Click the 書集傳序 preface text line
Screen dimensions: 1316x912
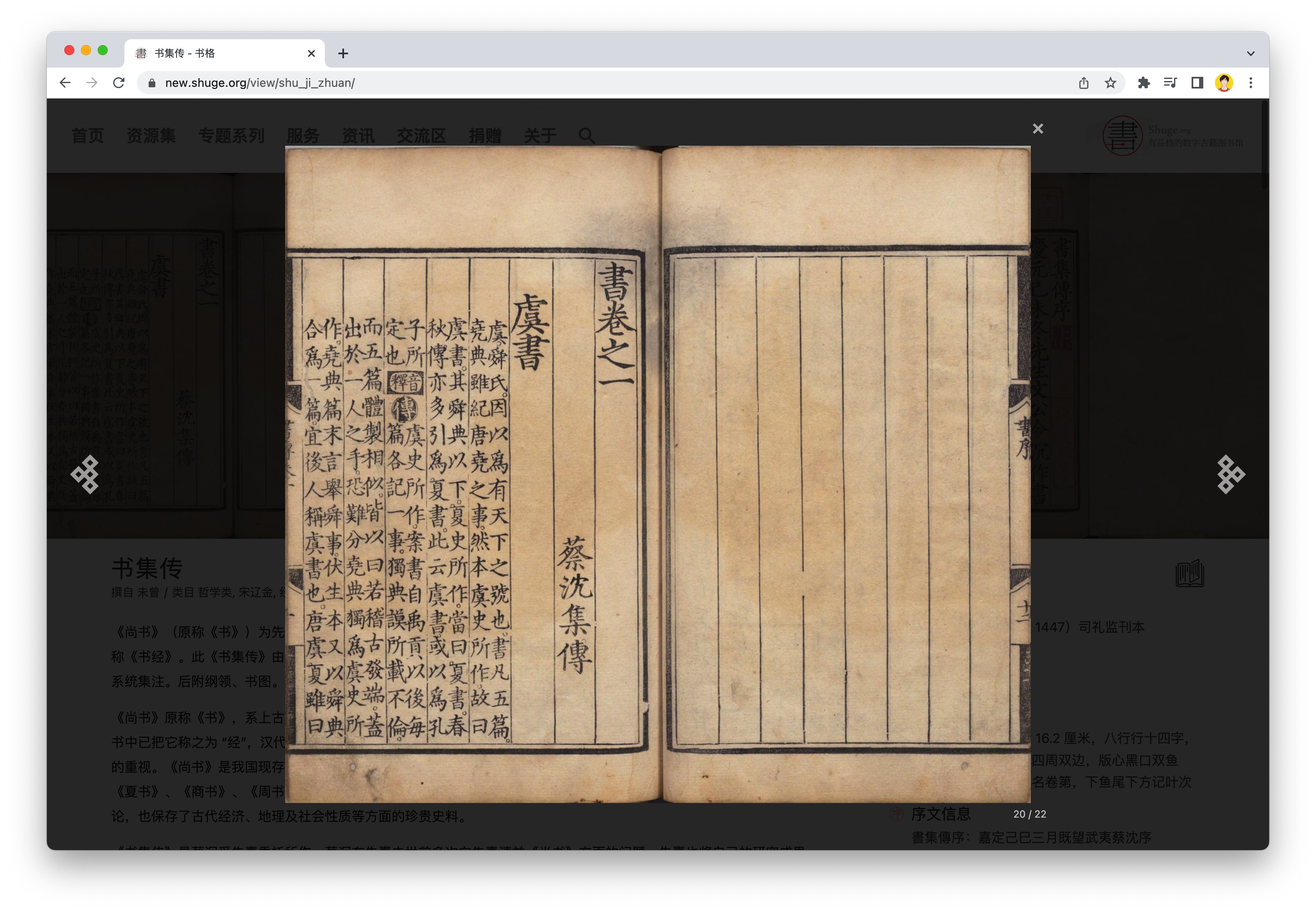[x=1031, y=837]
